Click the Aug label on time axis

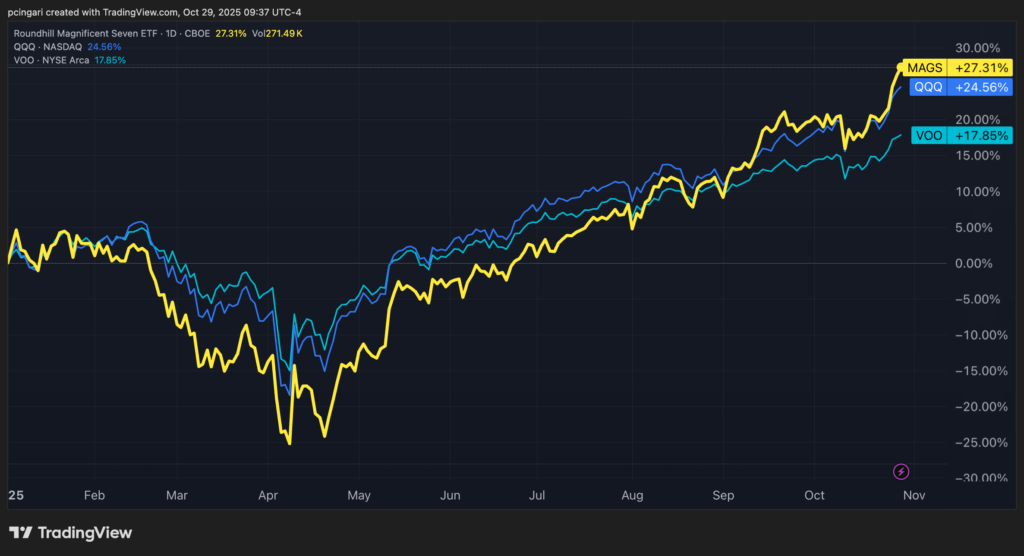631,495
